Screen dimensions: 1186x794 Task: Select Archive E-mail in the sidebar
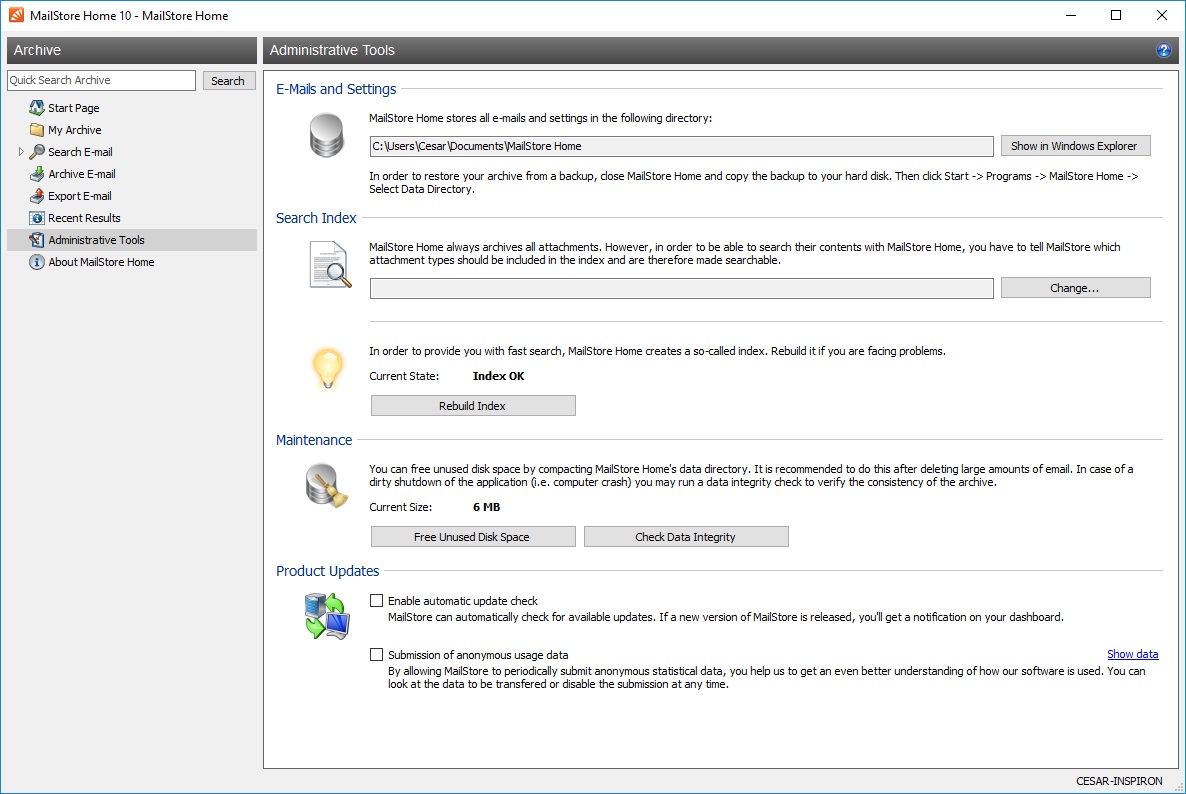pyautogui.click(x=83, y=173)
